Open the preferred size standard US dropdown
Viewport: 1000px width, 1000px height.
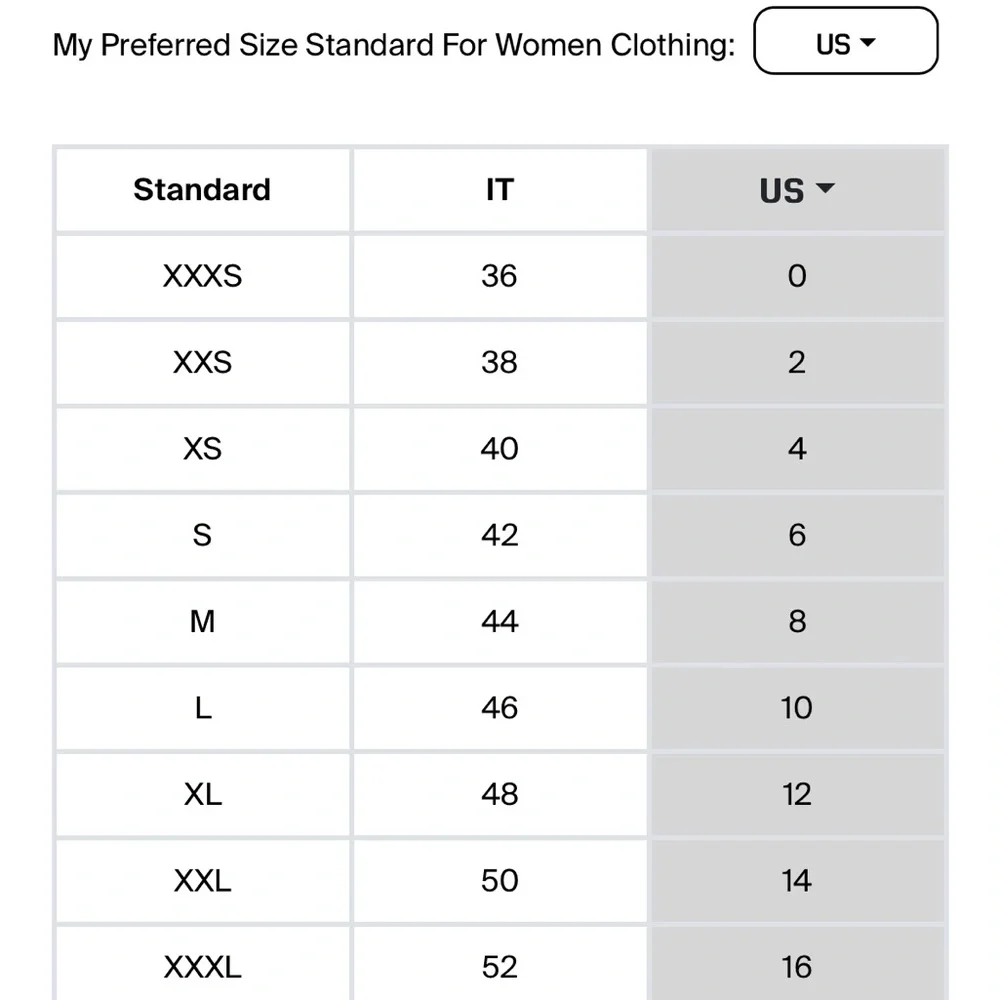[x=845, y=41]
